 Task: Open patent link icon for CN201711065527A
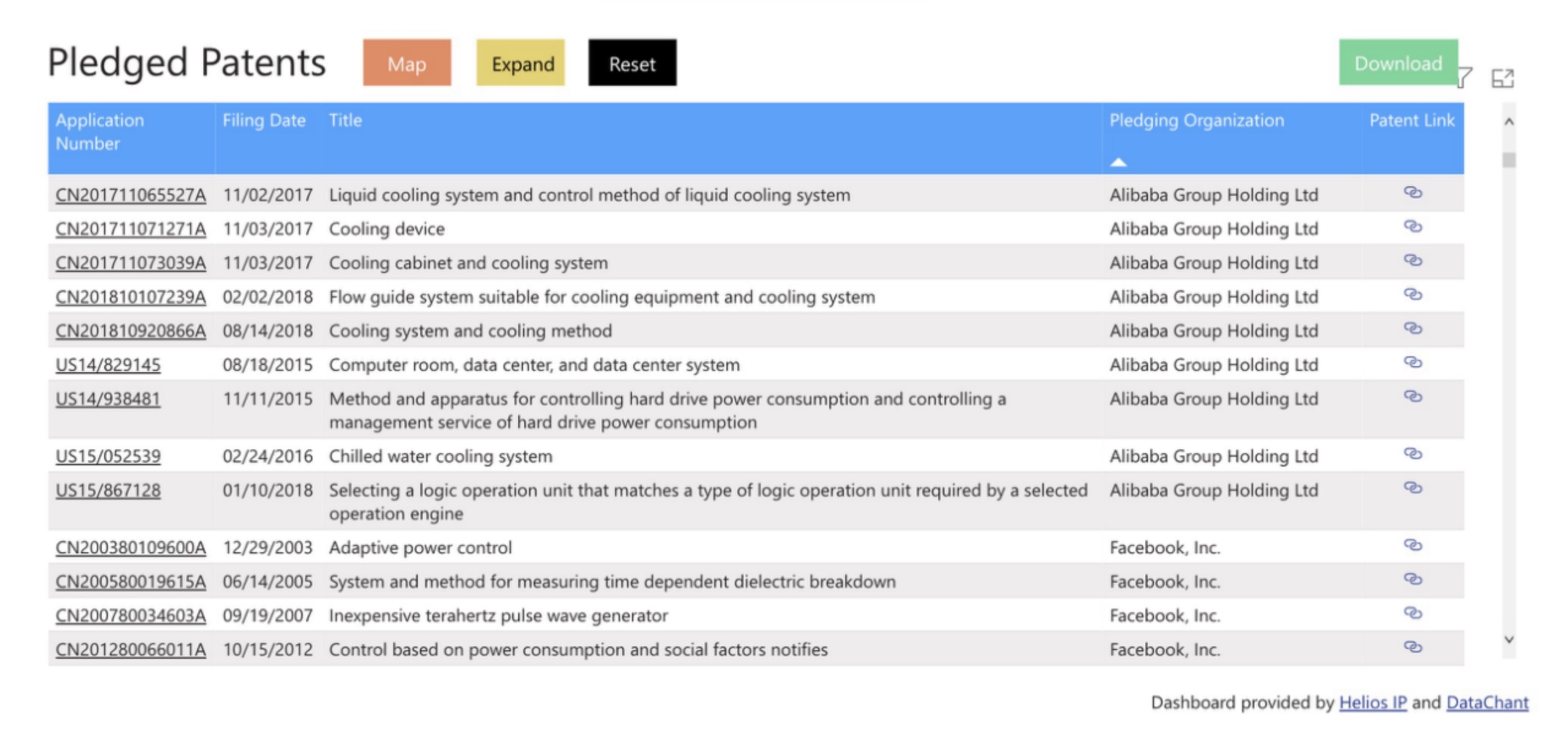(x=1412, y=192)
